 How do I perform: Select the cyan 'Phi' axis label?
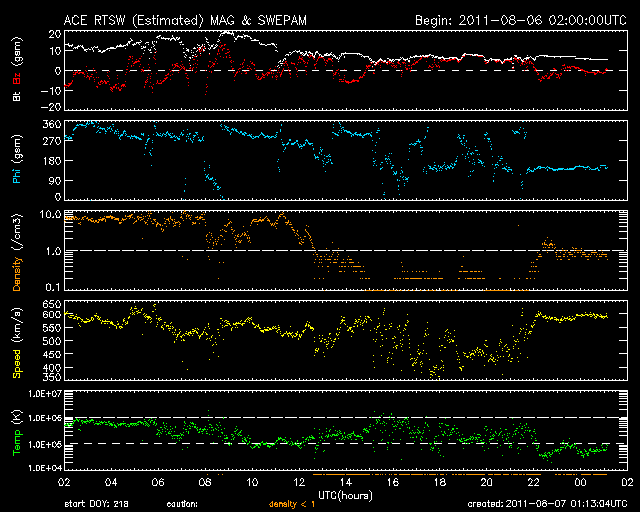pos(17,174)
